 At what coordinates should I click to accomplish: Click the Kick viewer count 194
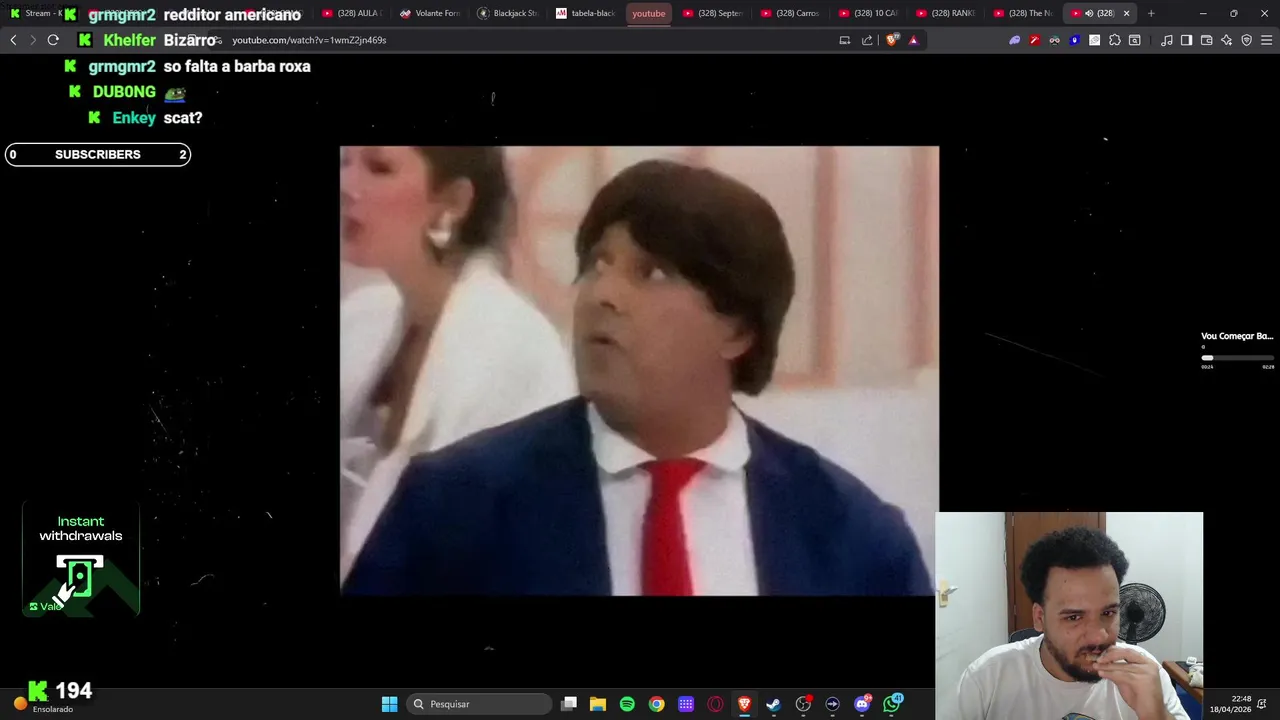pyautogui.click(x=61, y=690)
